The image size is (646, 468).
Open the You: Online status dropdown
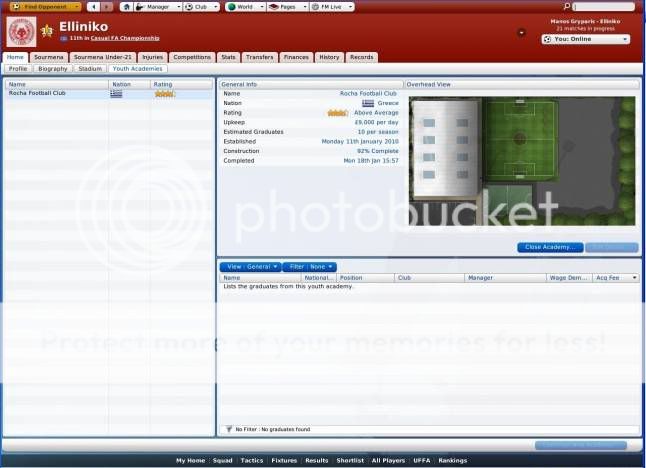(586, 40)
